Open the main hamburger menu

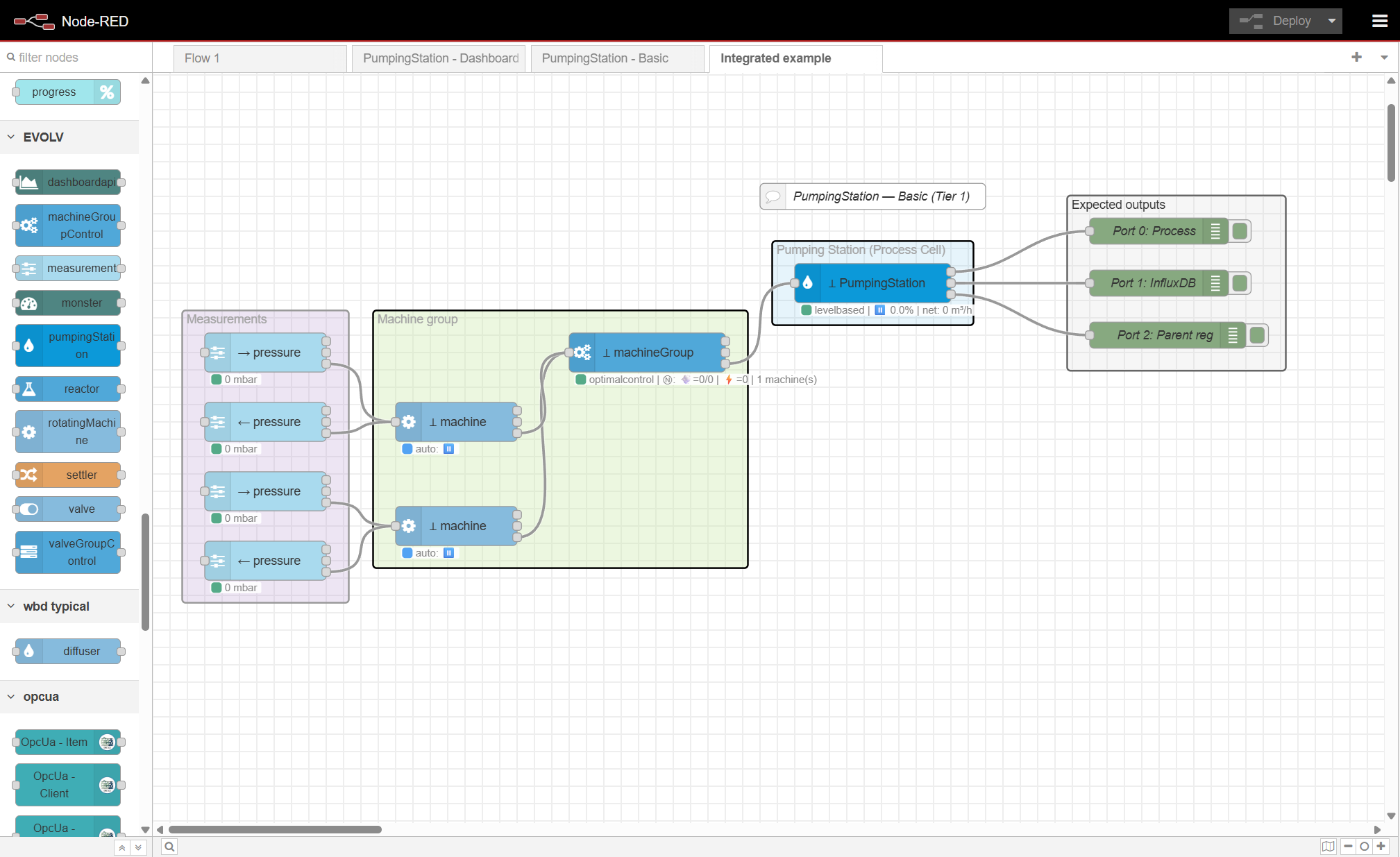[x=1380, y=21]
